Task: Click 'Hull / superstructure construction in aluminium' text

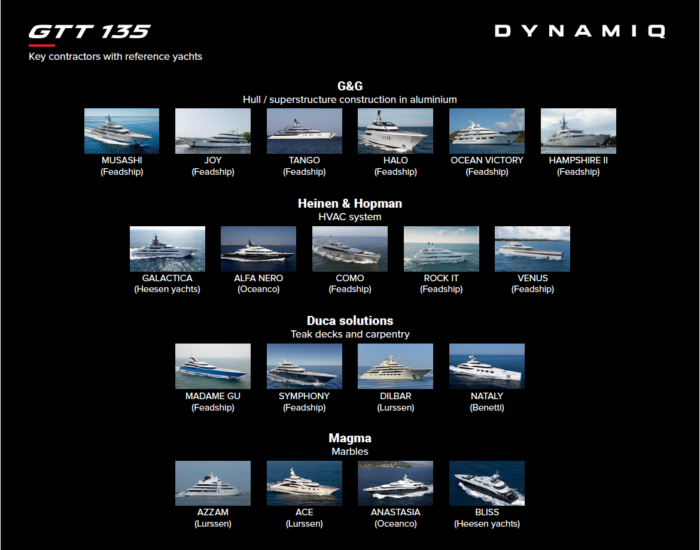Action: 350,100
